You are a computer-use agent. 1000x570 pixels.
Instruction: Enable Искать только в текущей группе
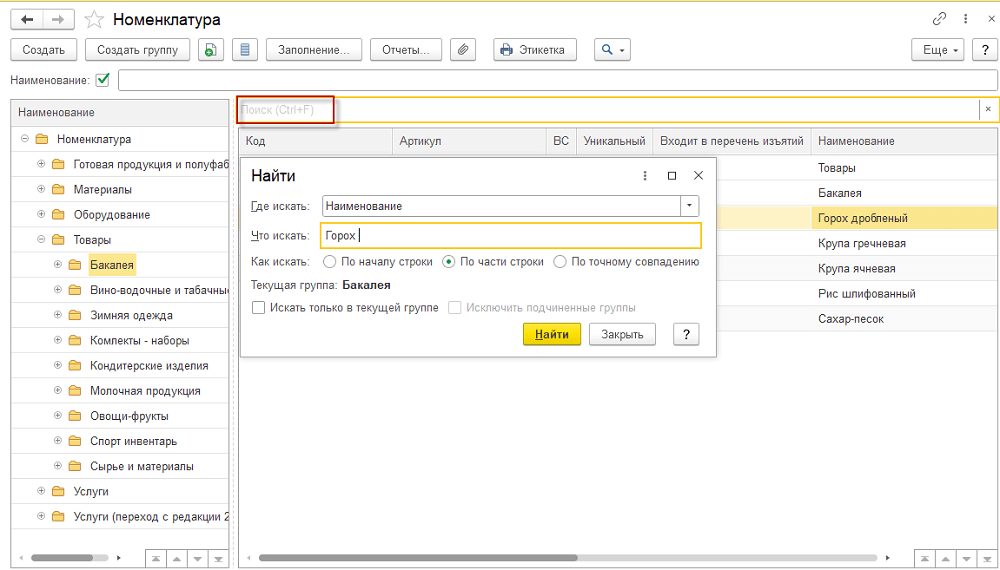click(258, 307)
